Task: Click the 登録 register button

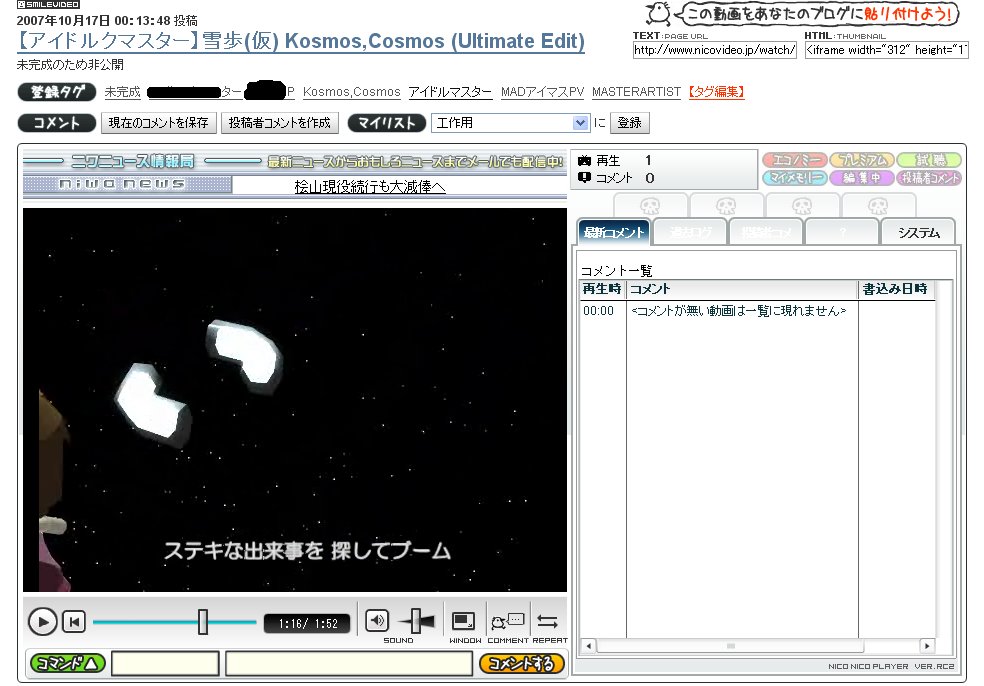Action: click(x=629, y=123)
